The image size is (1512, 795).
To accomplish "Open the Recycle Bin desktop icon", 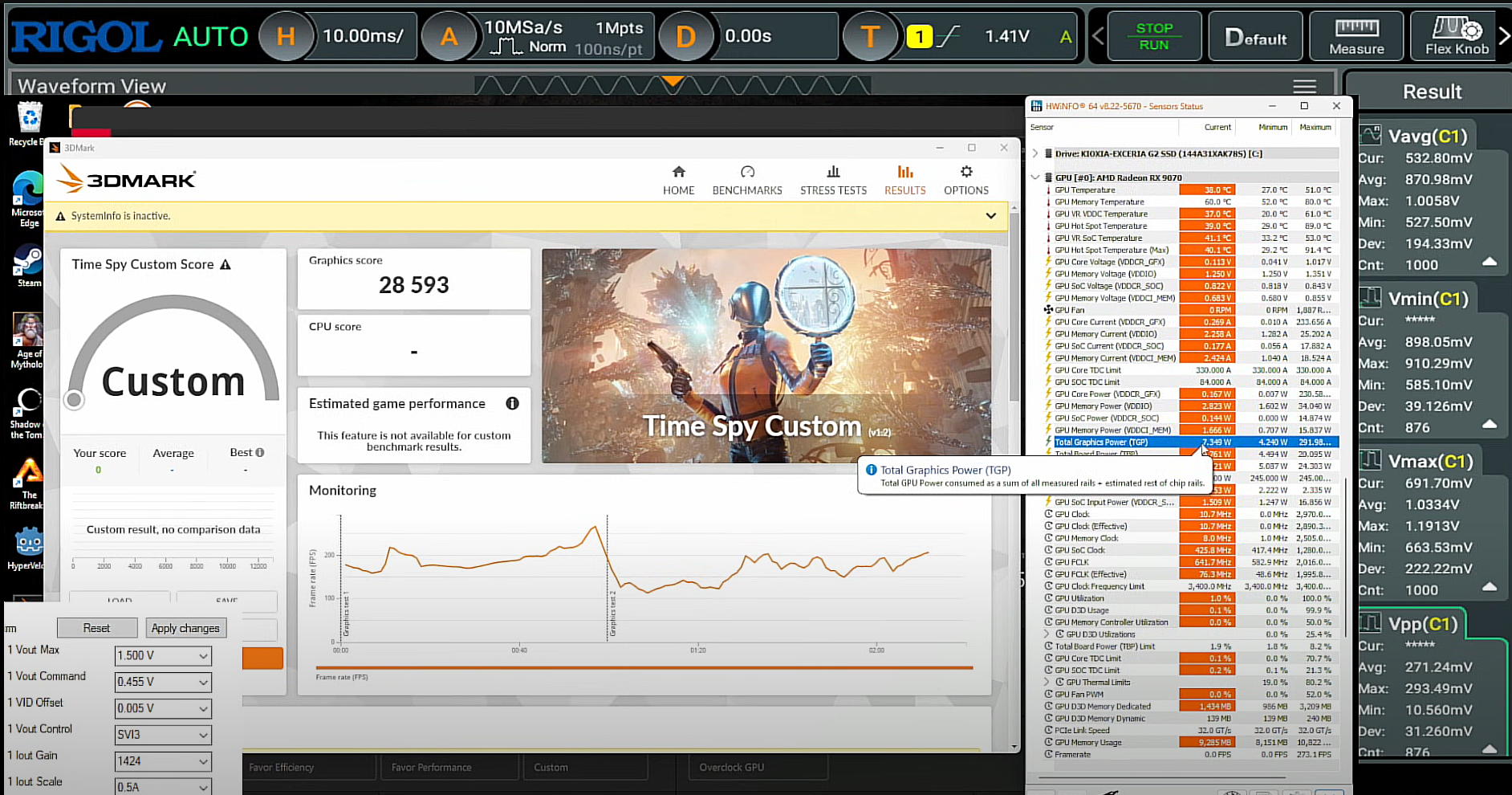I will pyautogui.click(x=29, y=123).
